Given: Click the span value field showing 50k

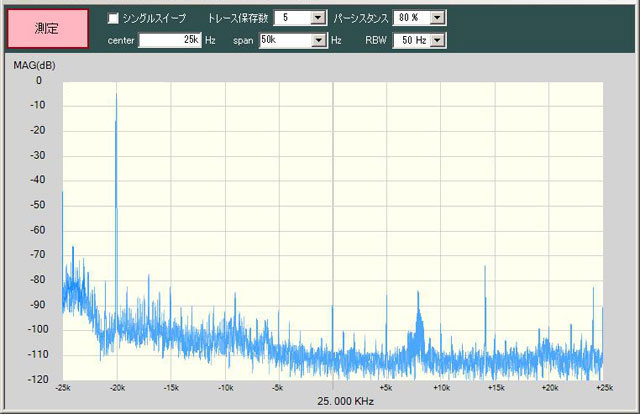Looking at the screenshot, I should point(286,40).
